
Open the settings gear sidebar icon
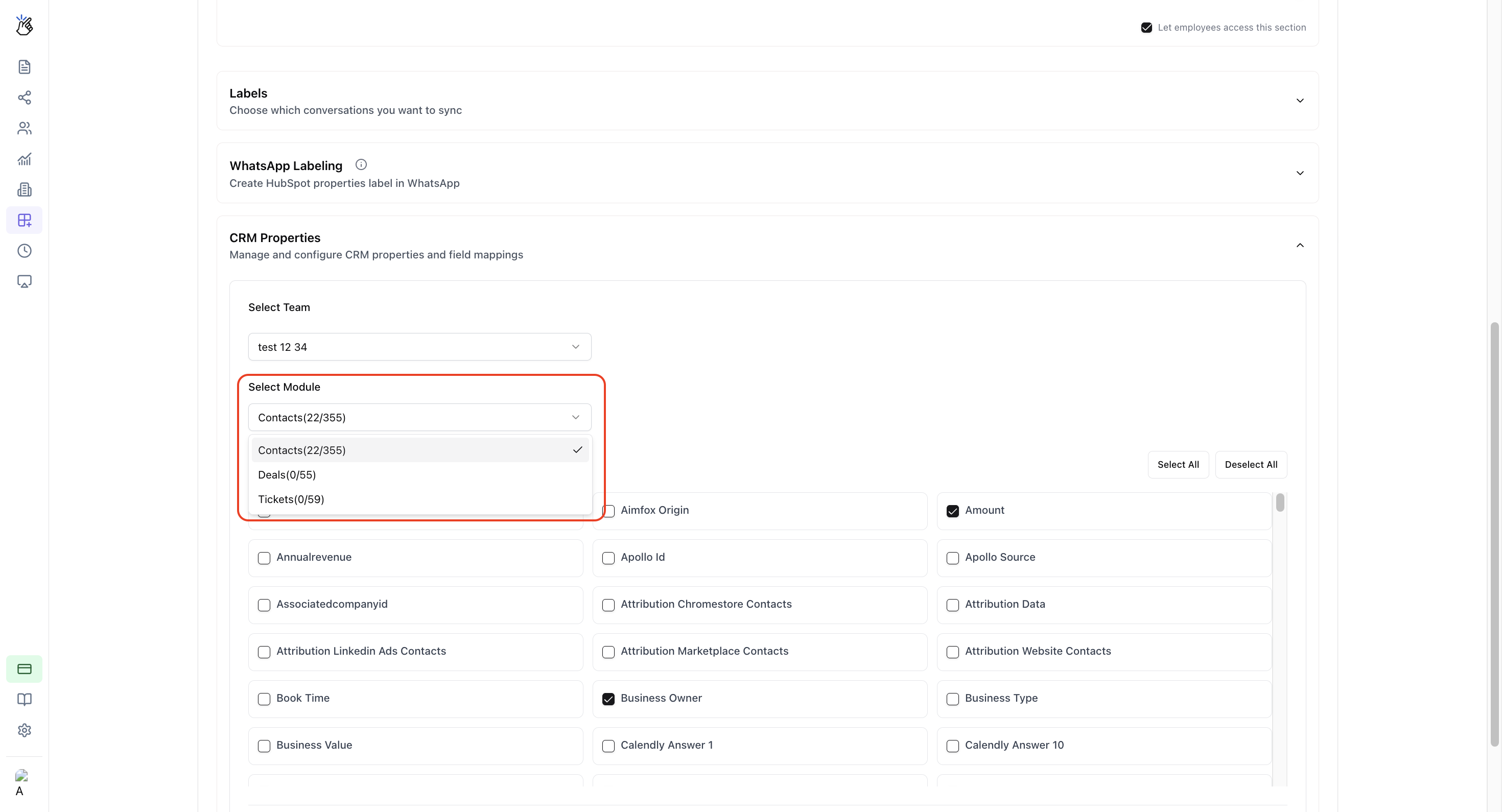point(24,730)
